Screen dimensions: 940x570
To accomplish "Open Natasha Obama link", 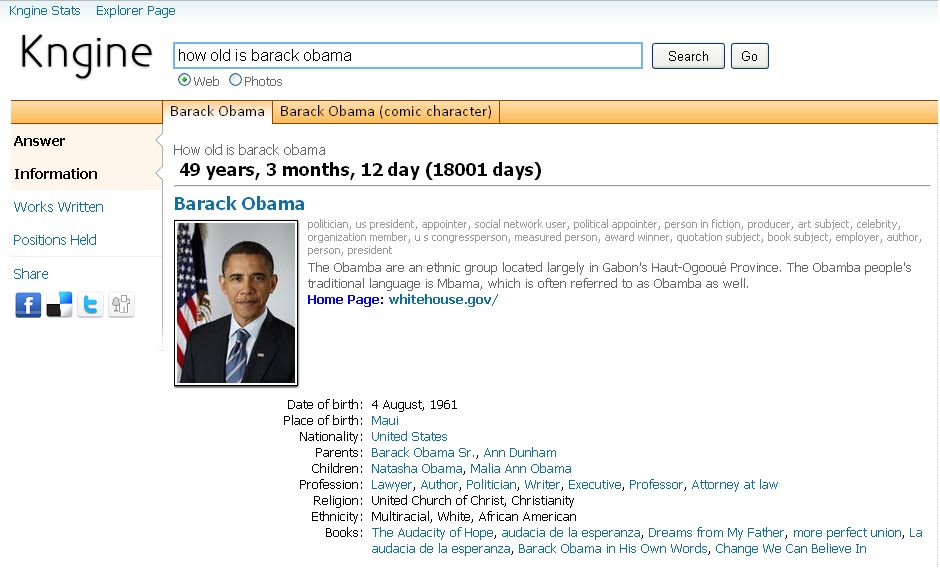I will 417,469.
